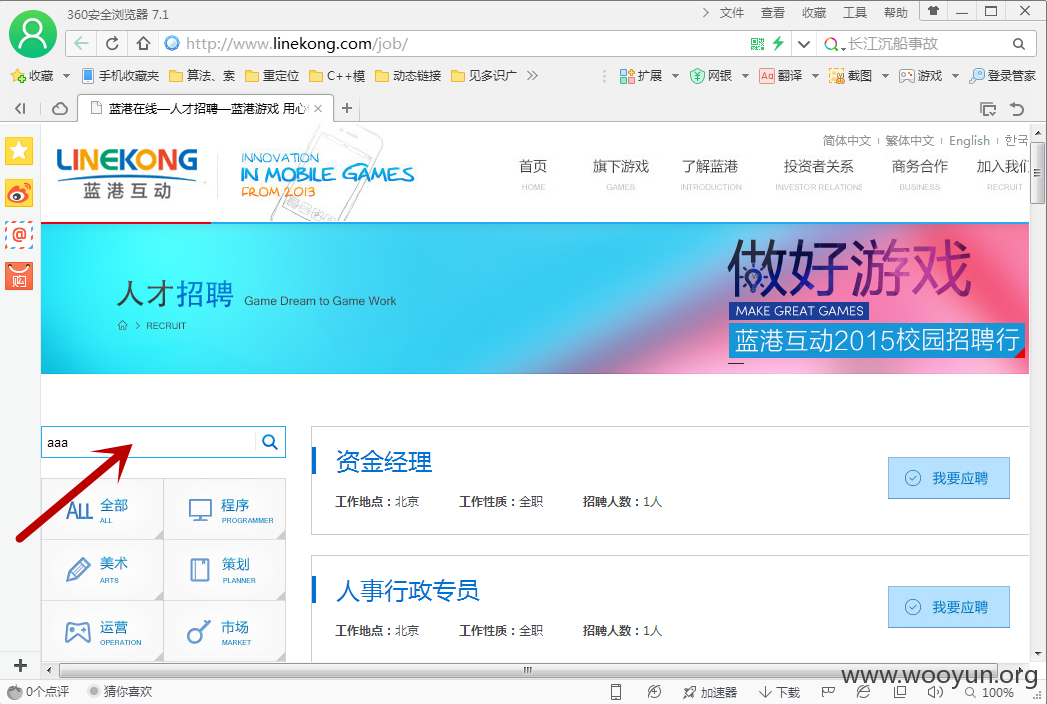Select the 程序 PROGRAMMER category

(224, 509)
